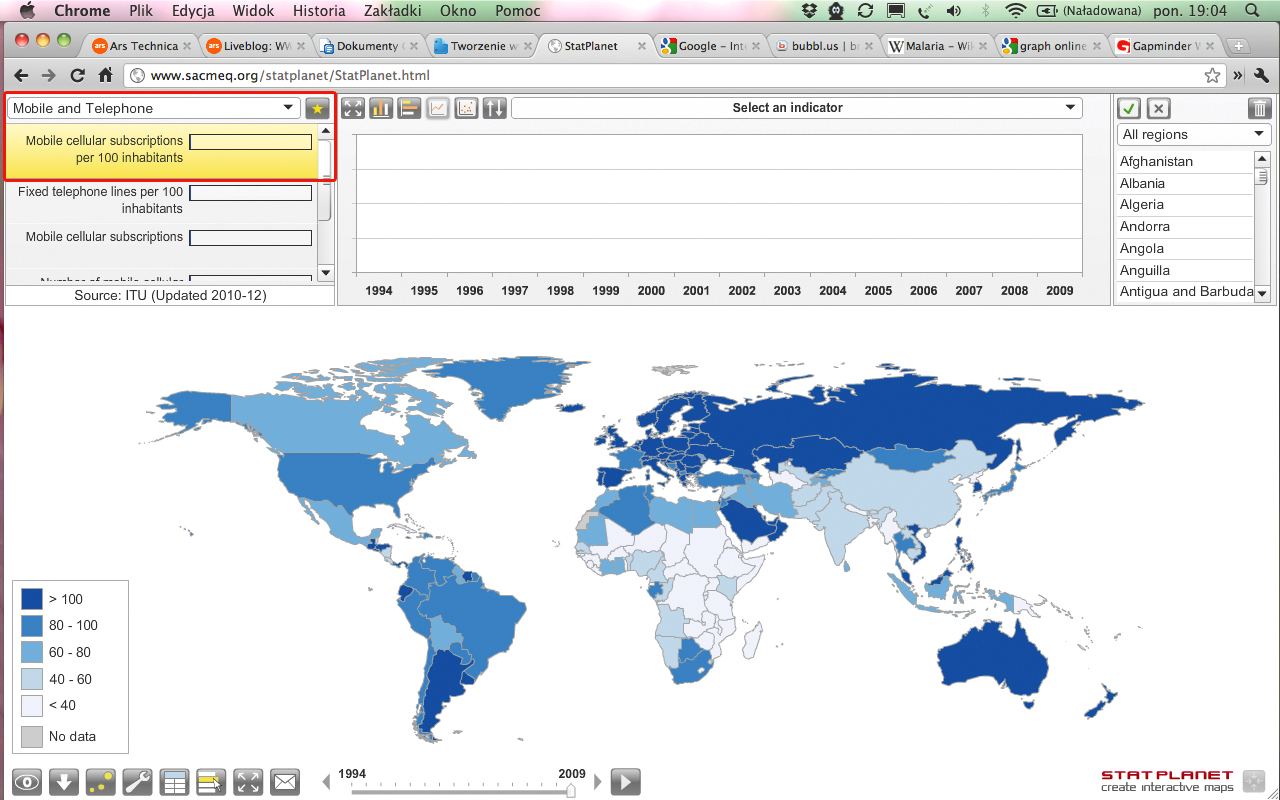Click the star favorites icon
1280x800 pixels.
click(317, 108)
